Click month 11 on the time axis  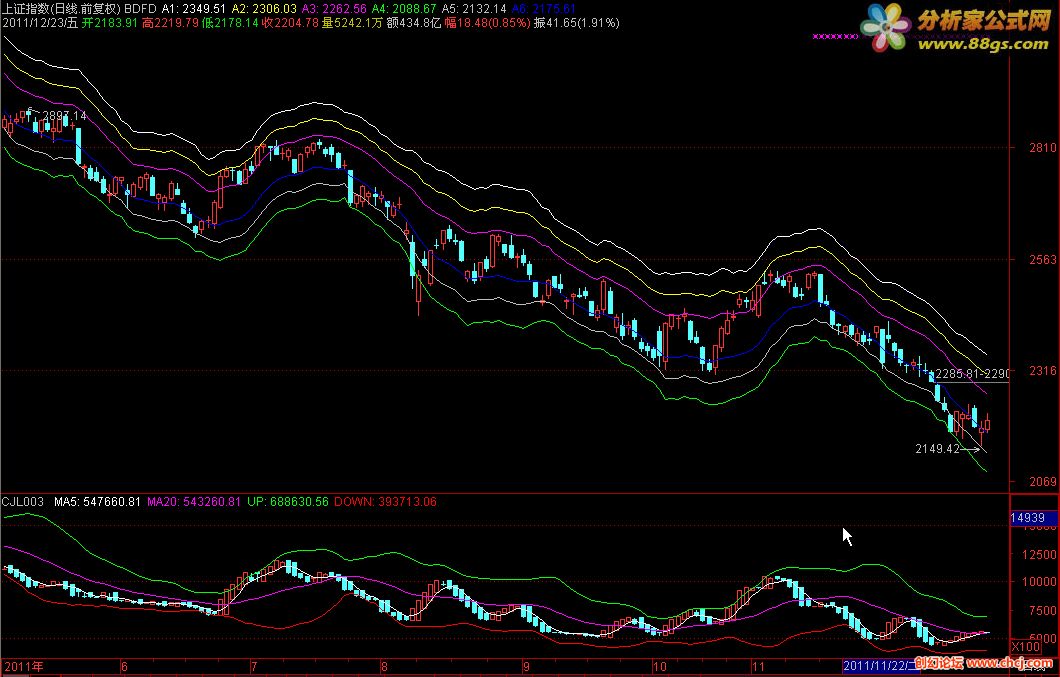coord(758,667)
